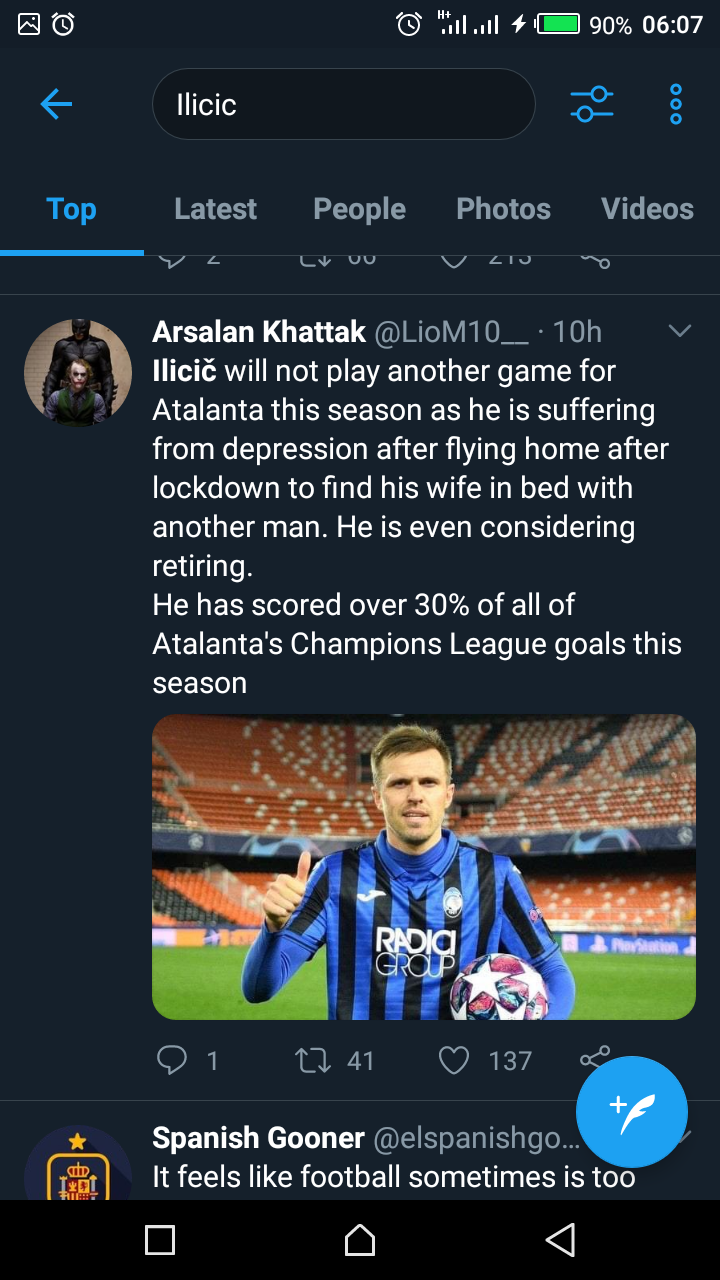The width and height of the screenshot is (720, 1280).
Task: Open Spanish Gooner's profile name
Action: click(x=258, y=1138)
